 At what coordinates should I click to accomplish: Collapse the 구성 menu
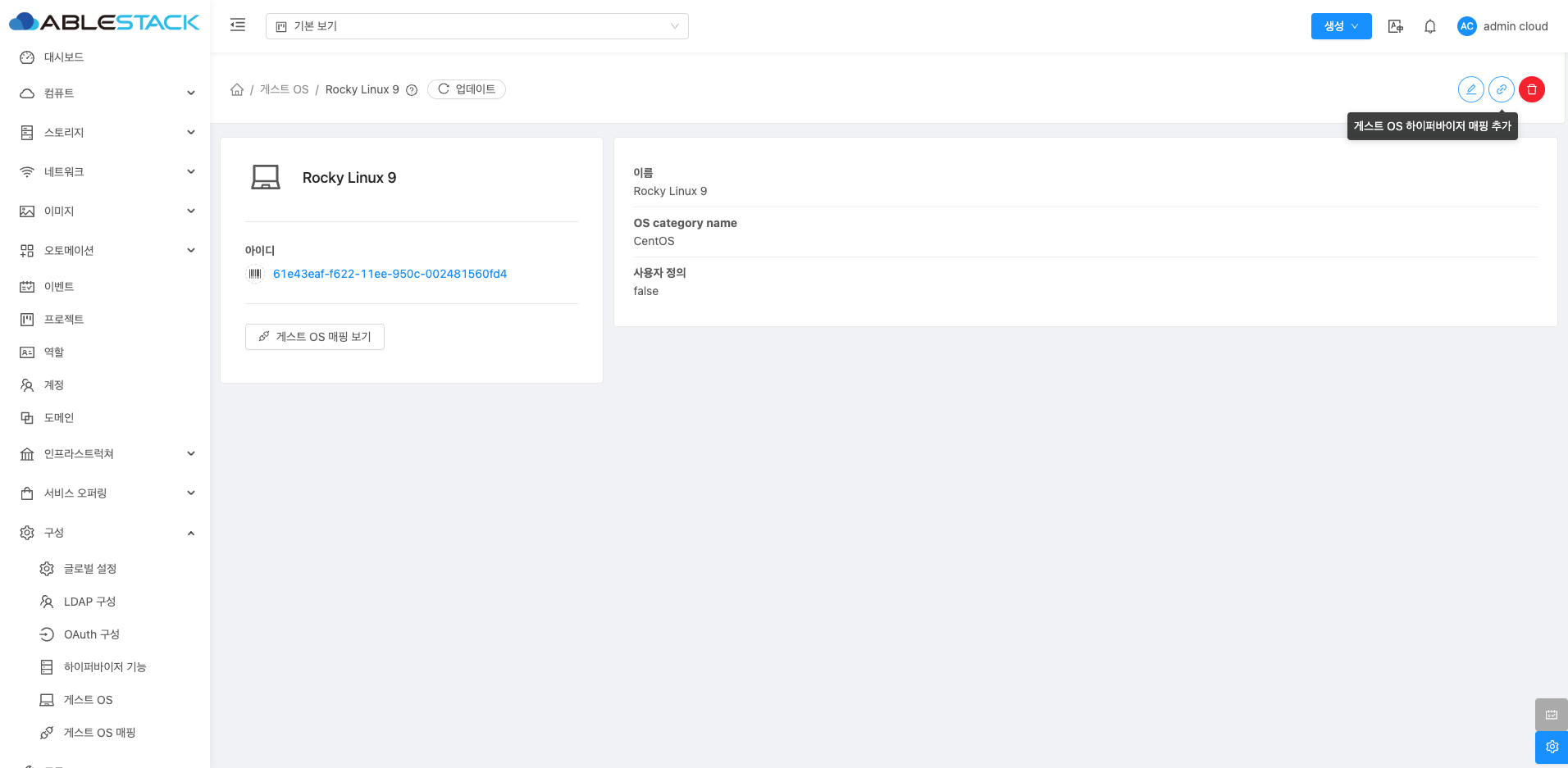point(105,533)
